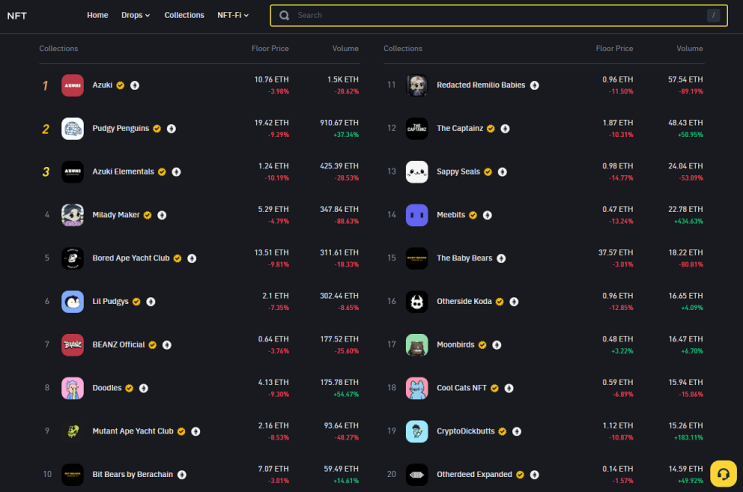
Task: Open the Otherdeed Expanded name link
Action: tap(474, 474)
